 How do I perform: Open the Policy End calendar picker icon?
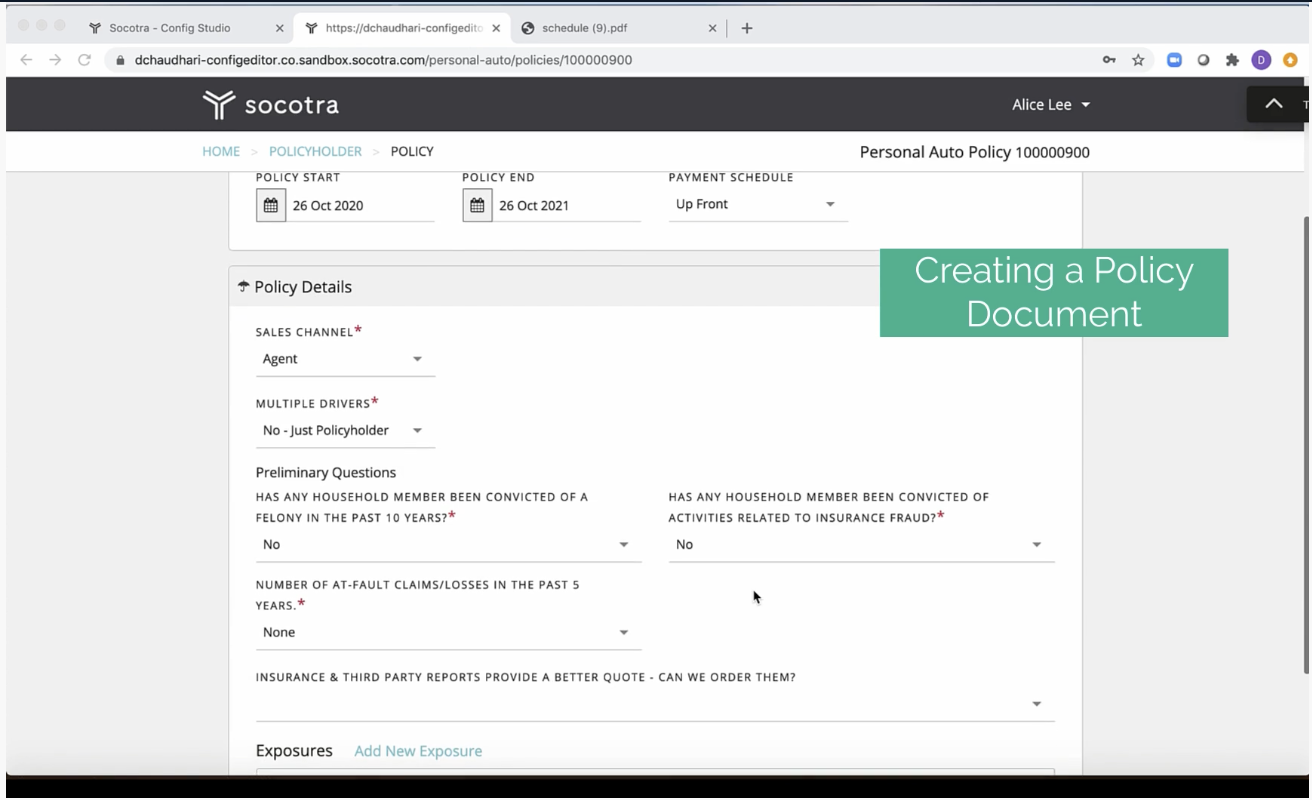coord(477,205)
